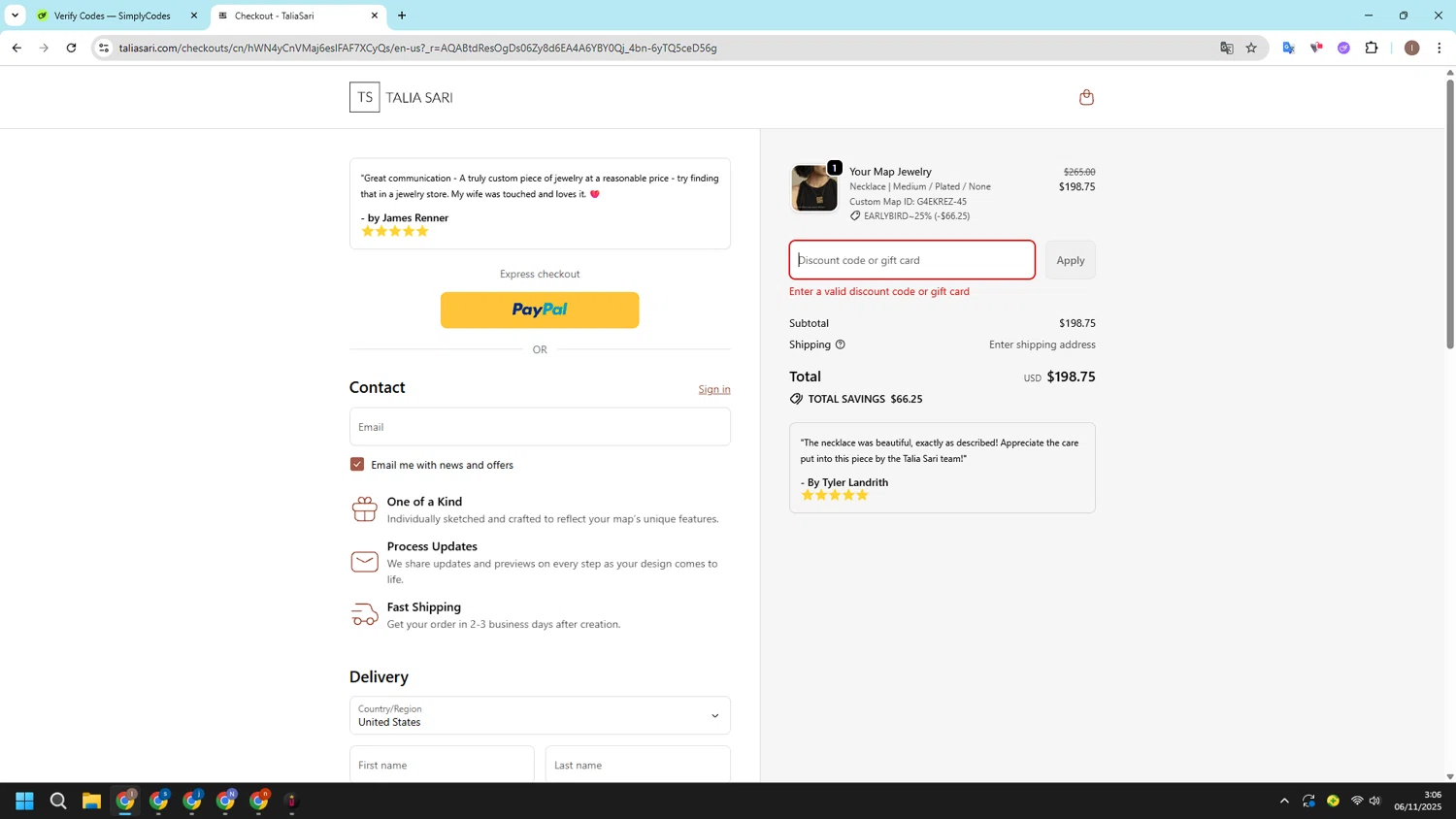Click the Wi-Fi network tray icon
The image size is (1456, 819).
[1357, 801]
